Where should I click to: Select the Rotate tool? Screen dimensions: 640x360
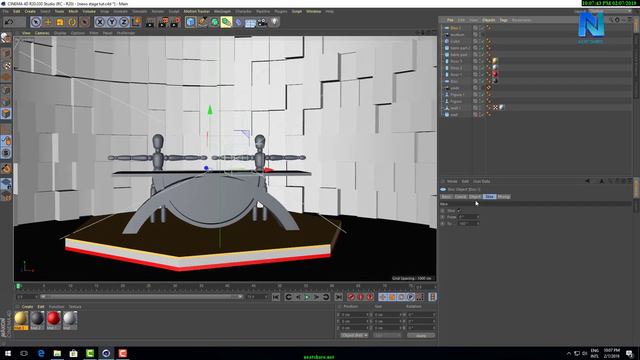click(72, 22)
